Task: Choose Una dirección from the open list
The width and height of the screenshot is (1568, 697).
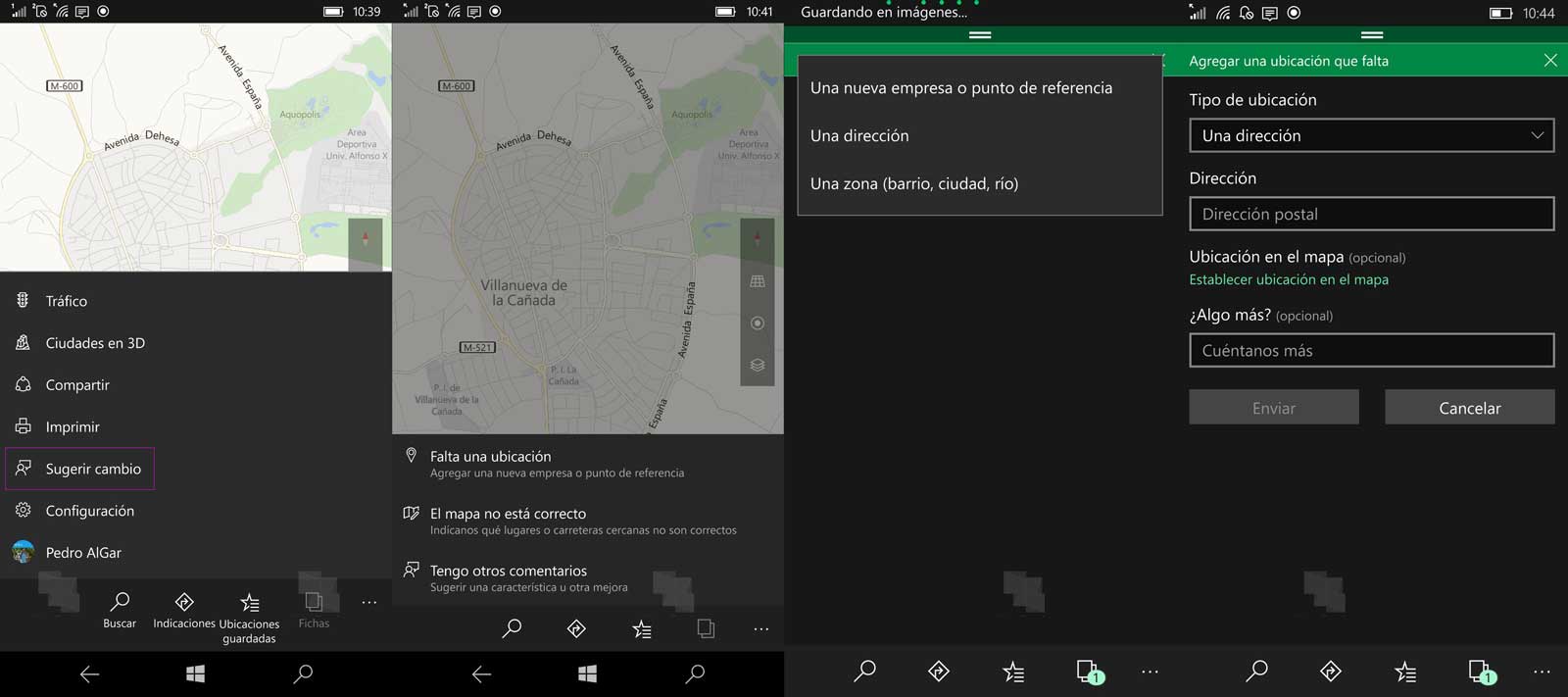Action: point(980,135)
